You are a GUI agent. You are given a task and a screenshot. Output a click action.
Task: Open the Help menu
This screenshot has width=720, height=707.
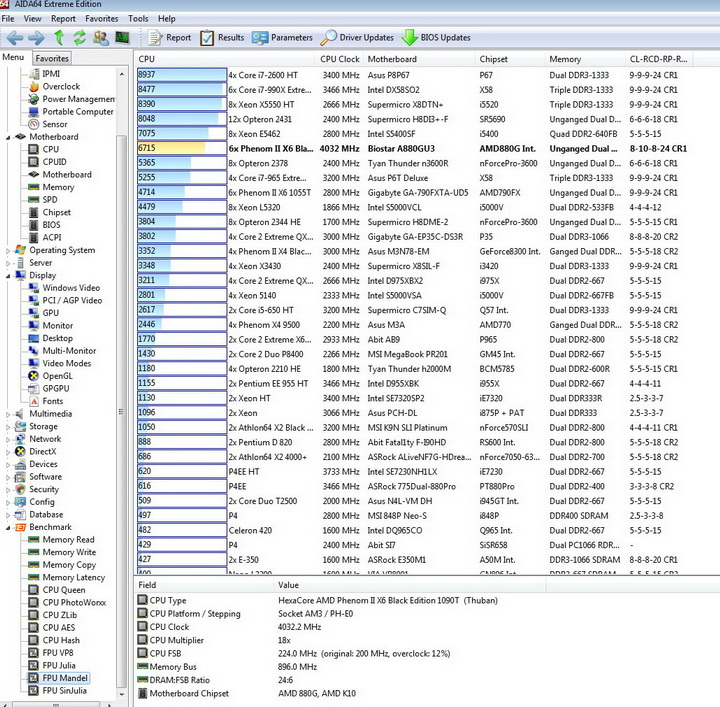tap(167, 19)
